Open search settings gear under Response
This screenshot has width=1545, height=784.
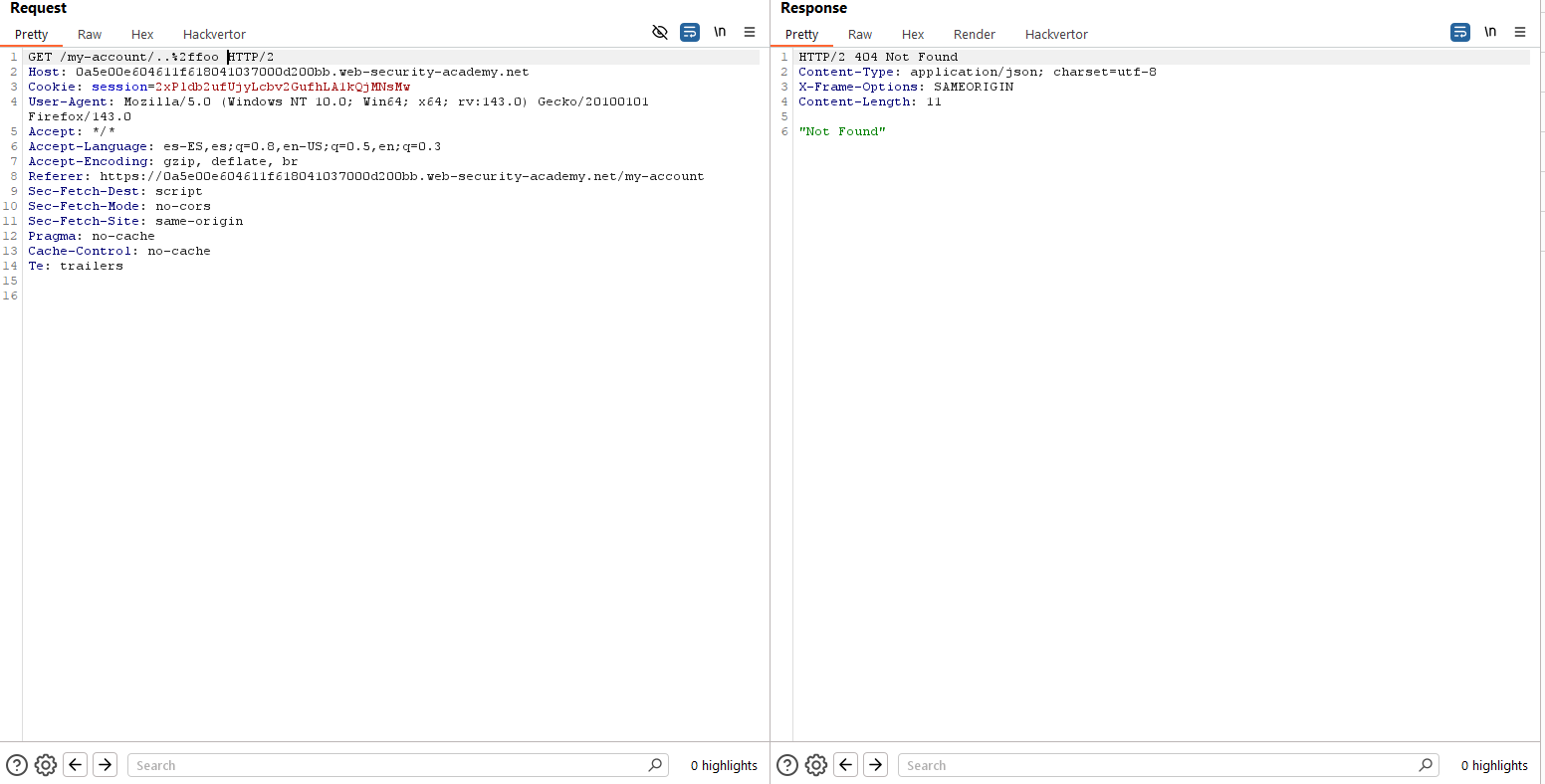816,765
